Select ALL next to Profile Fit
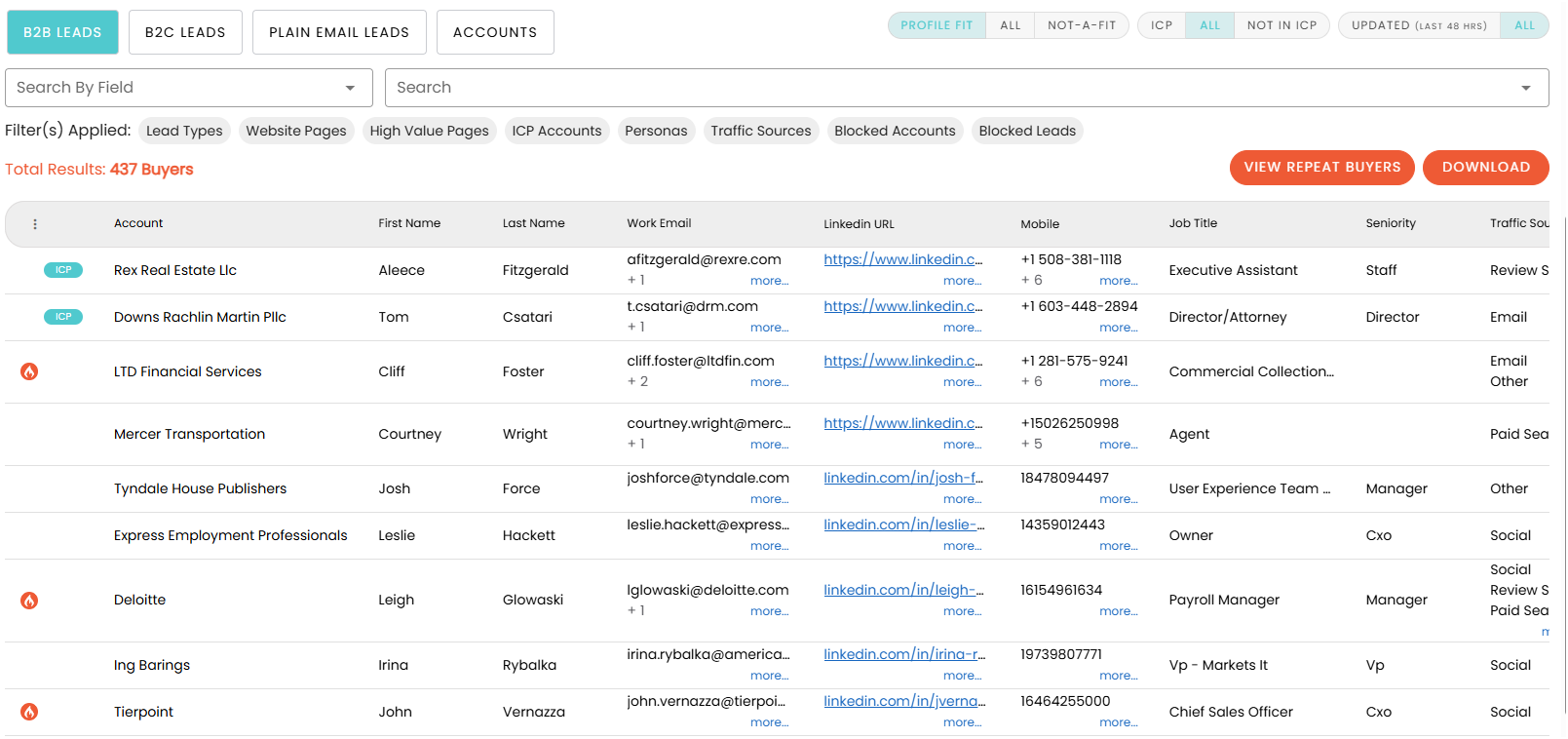1568x739 pixels. click(1011, 25)
